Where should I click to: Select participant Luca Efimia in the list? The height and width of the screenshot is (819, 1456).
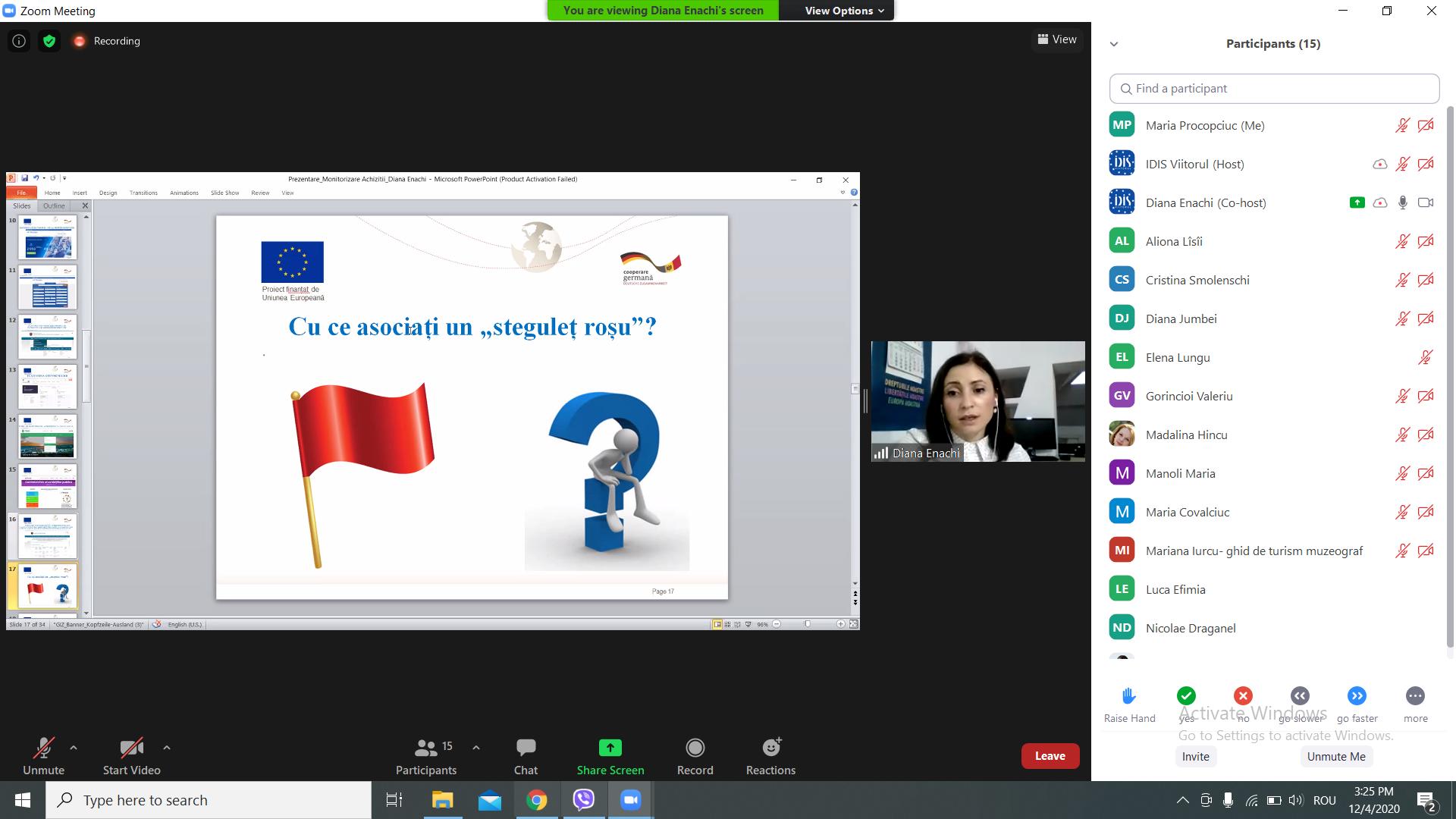(1273, 590)
